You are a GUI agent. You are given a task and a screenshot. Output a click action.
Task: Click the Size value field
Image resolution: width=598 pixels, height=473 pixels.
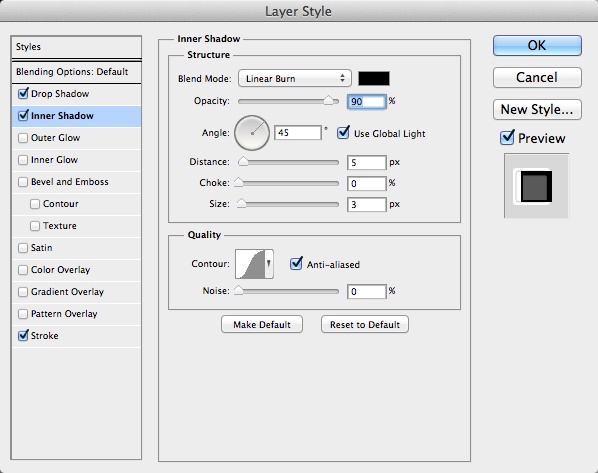click(367, 204)
